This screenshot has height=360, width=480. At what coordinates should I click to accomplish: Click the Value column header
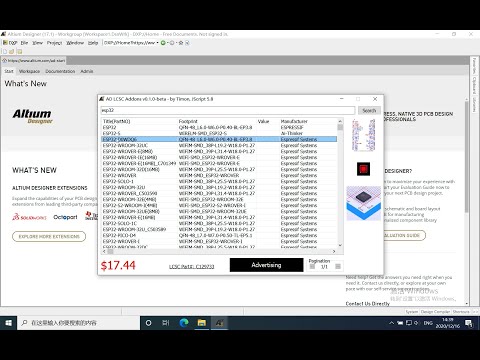point(263,121)
